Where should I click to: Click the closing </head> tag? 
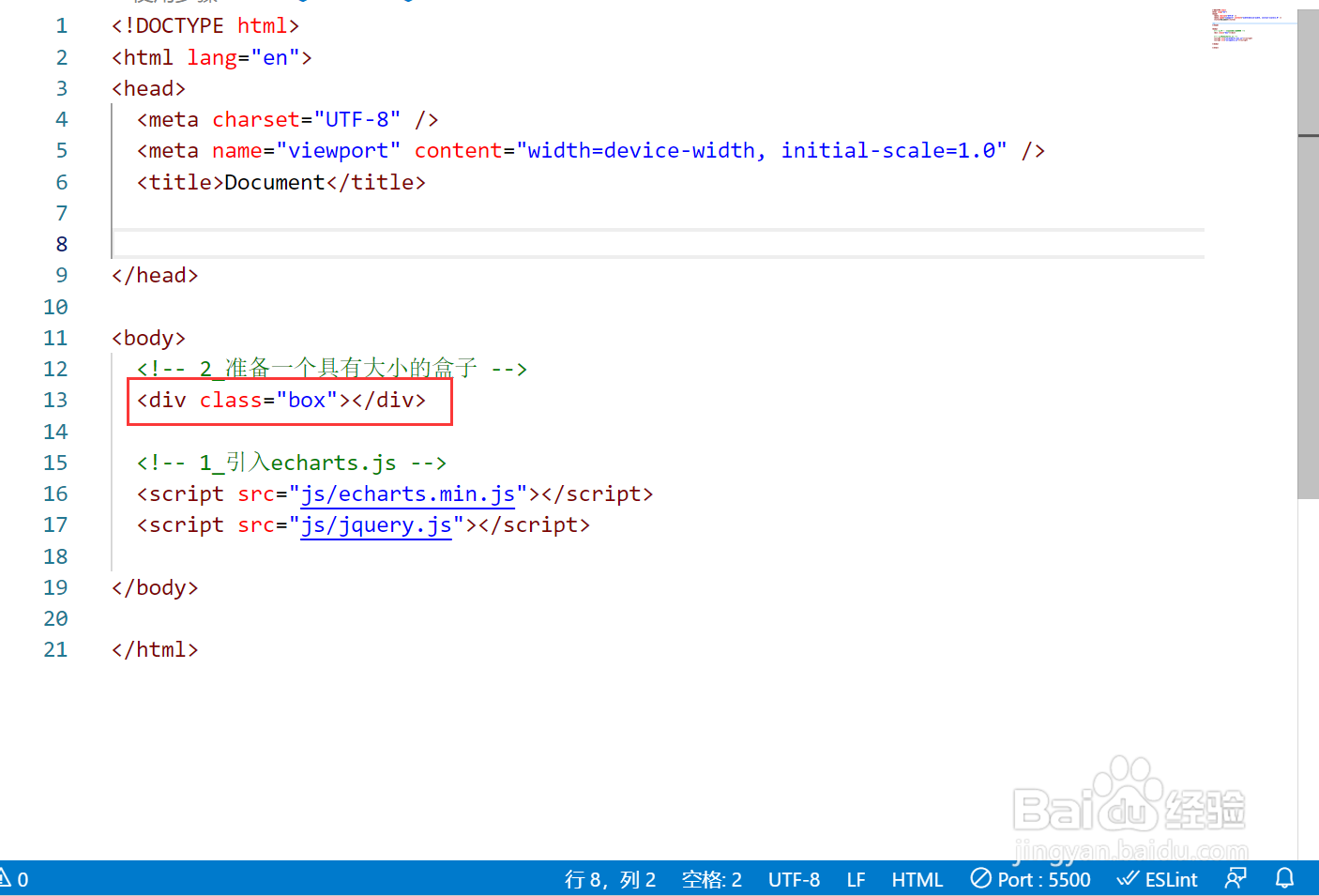[155, 275]
